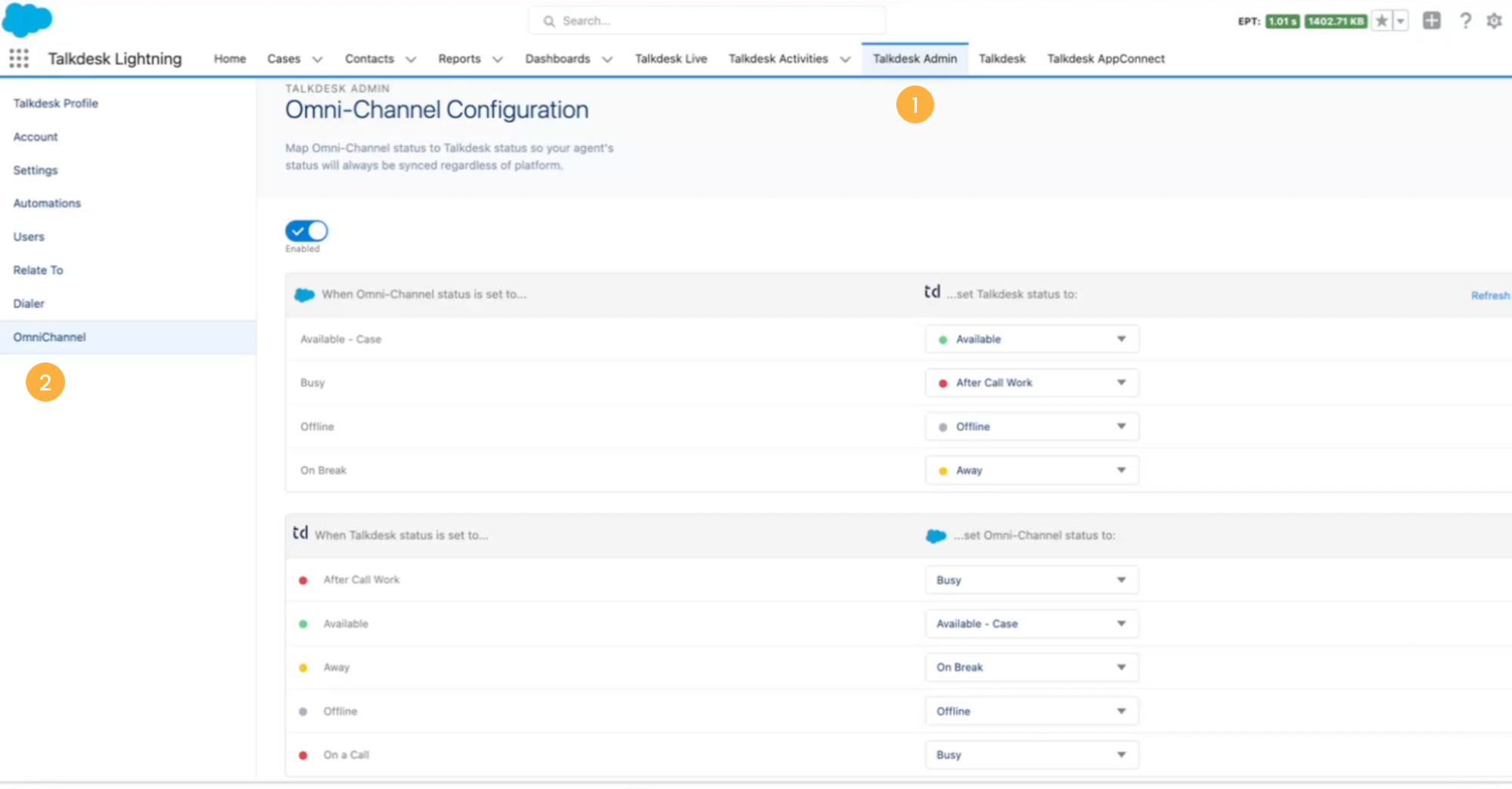The image size is (1512, 789).
Task: Click the On Break row label
Action: pos(323,471)
